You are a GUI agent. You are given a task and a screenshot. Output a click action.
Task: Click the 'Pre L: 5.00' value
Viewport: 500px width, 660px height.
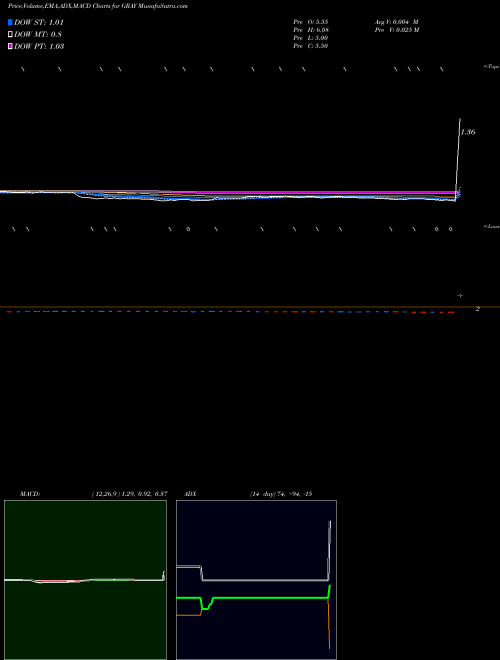tap(311, 38)
